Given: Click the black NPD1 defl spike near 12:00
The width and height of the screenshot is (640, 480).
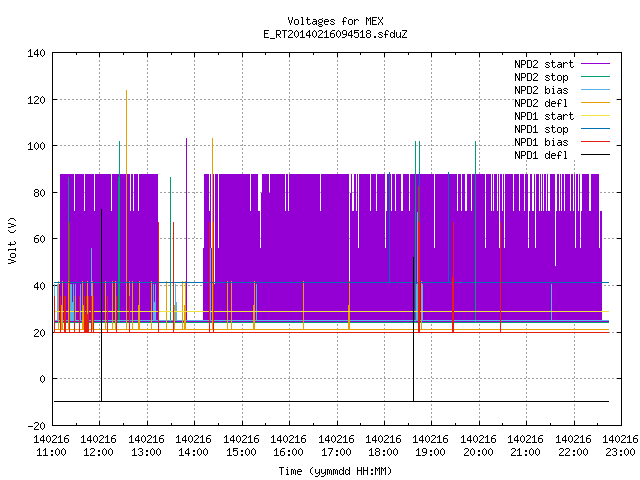Looking at the screenshot, I should click(x=102, y=305).
